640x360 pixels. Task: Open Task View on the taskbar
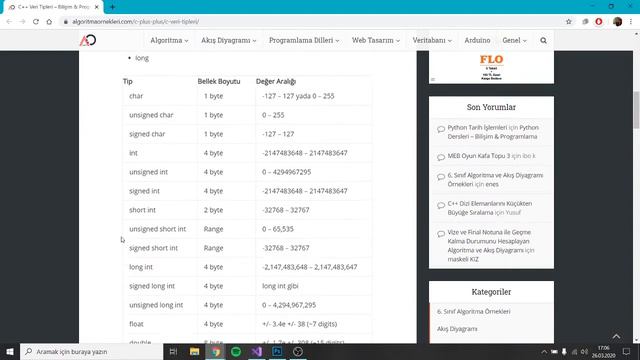click(173, 351)
